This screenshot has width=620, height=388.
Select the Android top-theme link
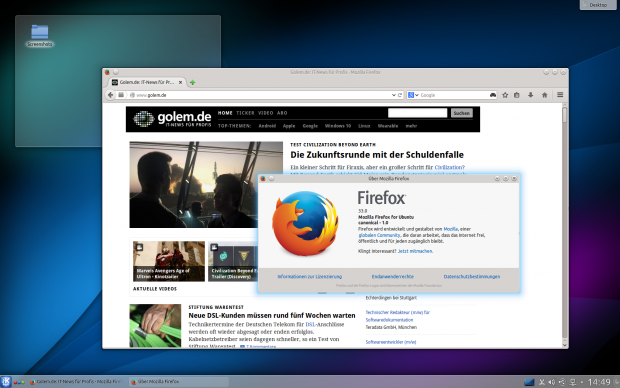pyautogui.click(x=267, y=126)
